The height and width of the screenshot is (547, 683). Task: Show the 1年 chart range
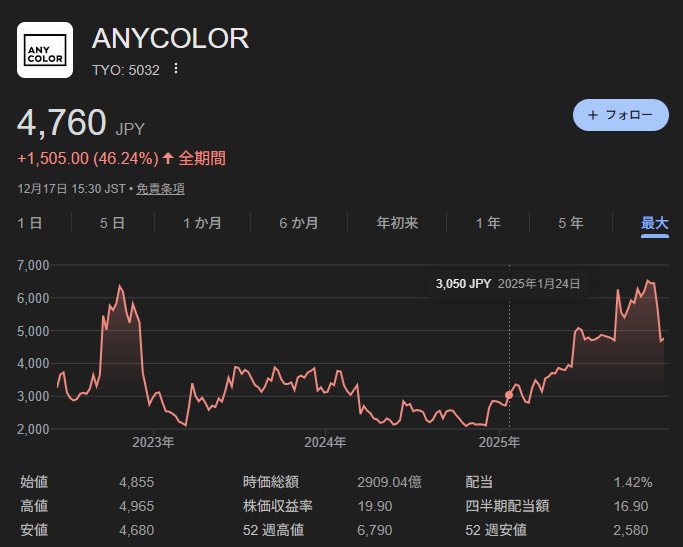488,223
